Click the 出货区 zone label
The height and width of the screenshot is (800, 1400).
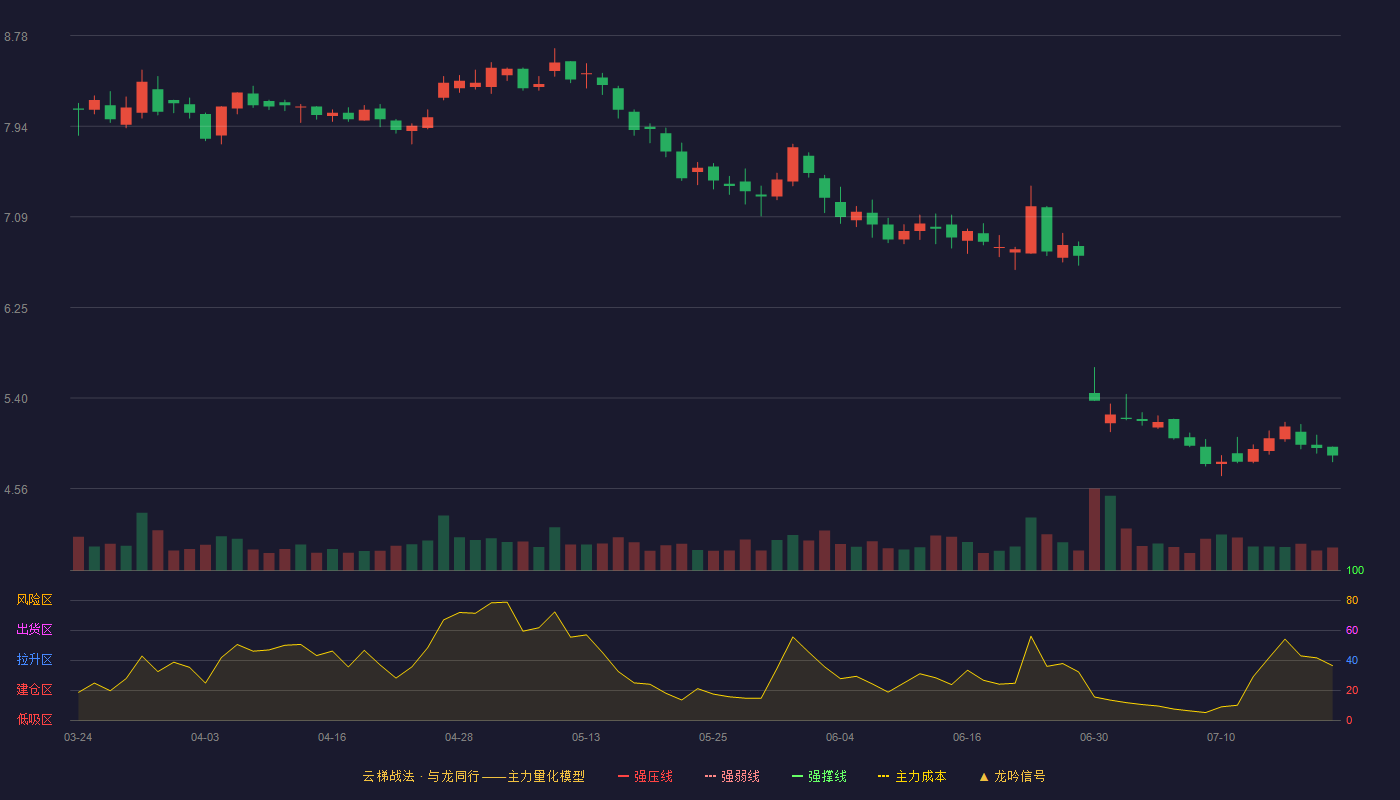click(35, 630)
